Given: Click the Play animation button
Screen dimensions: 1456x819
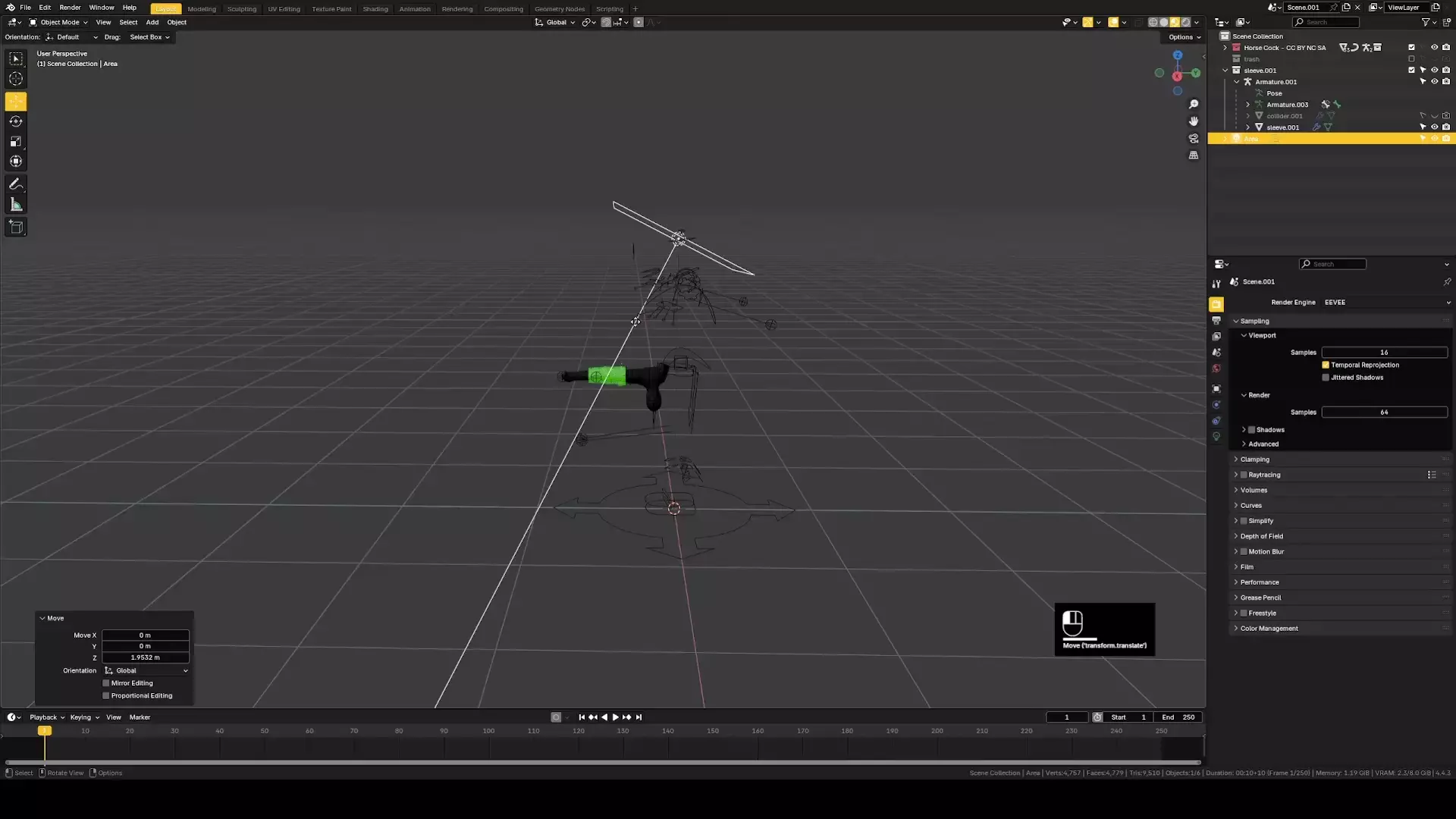Looking at the screenshot, I should coord(615,717).
